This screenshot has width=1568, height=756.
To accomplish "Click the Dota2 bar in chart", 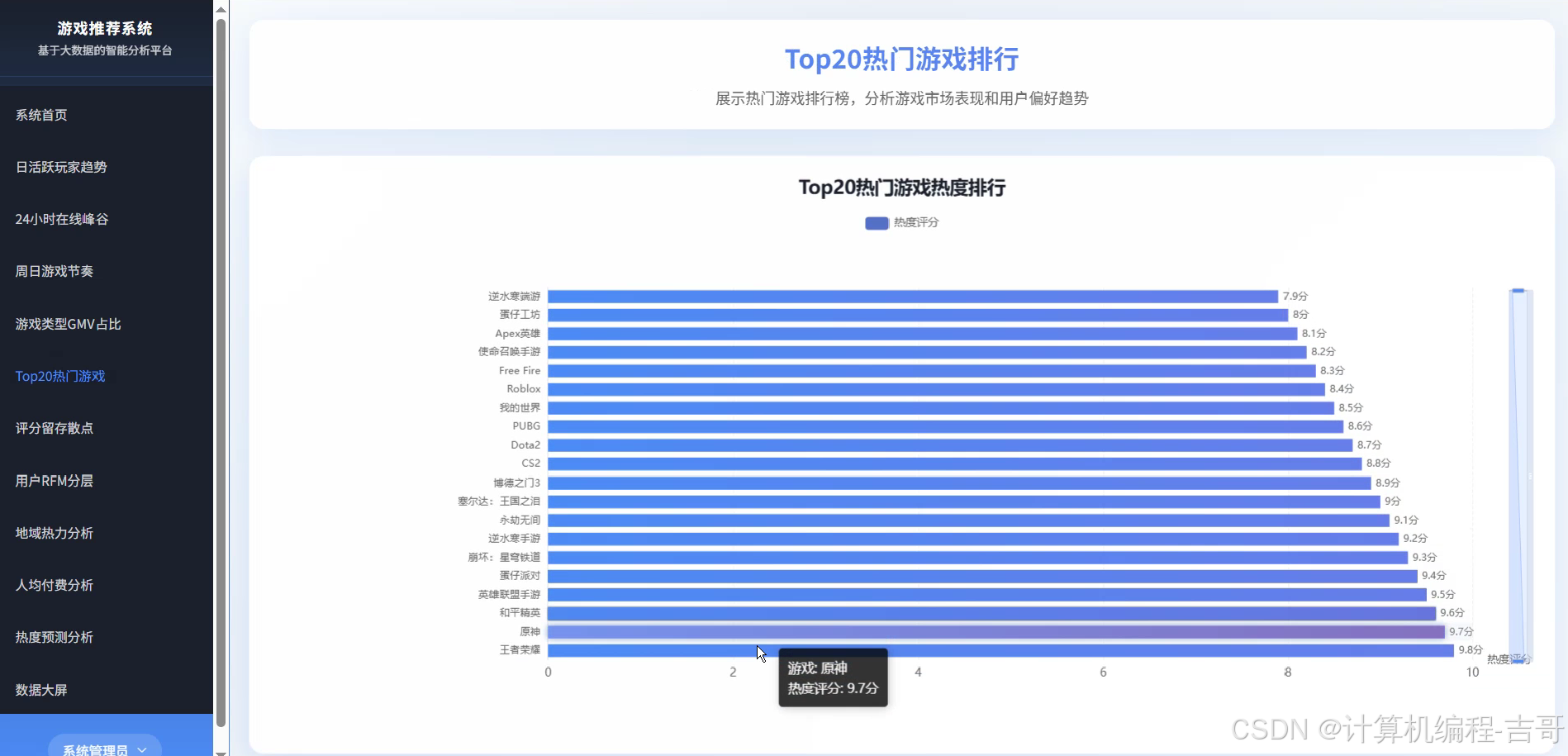I will pyautogui.click(x=950, y=445).
